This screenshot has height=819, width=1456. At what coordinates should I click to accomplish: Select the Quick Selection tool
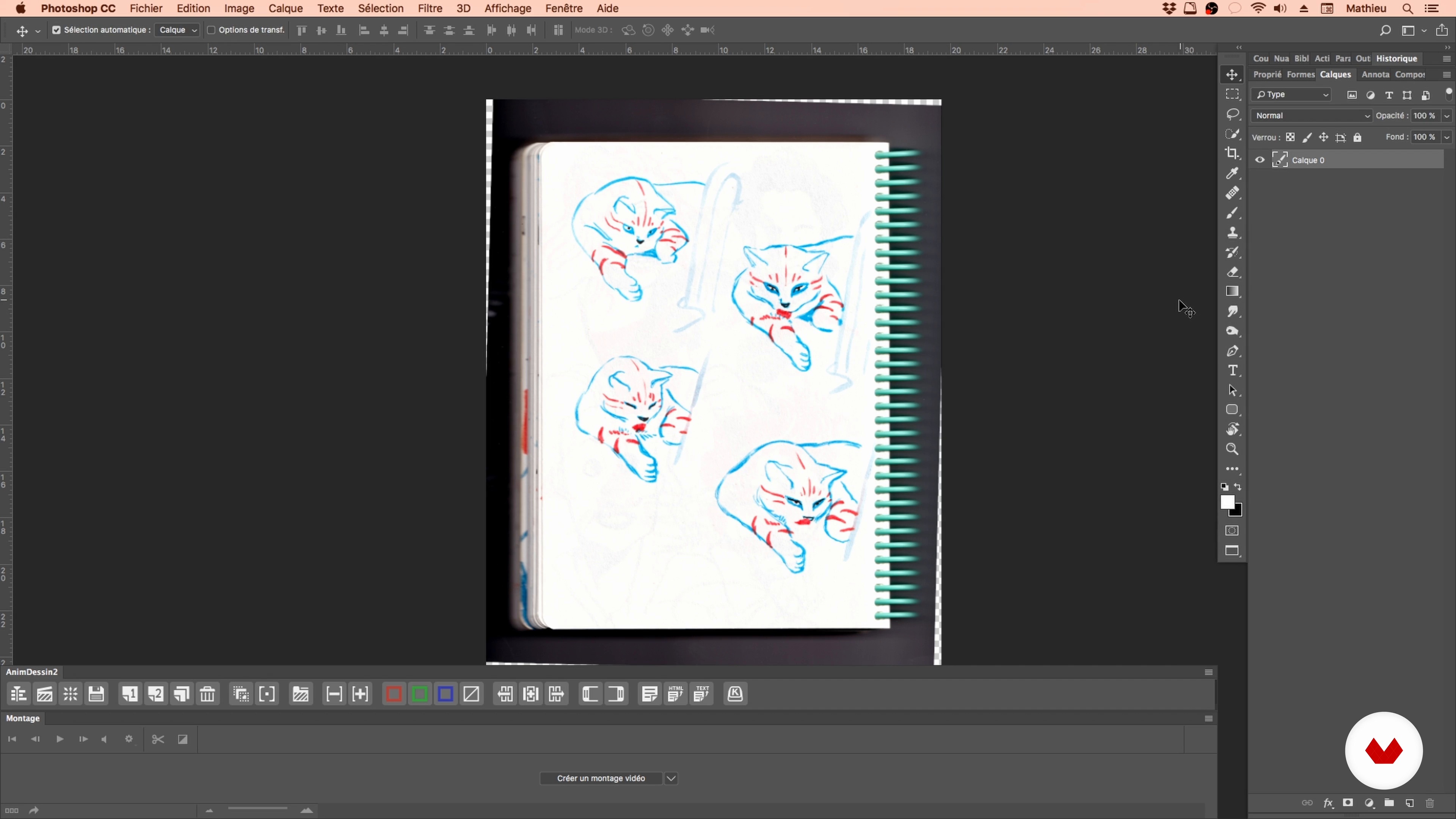click(1232, 134)
